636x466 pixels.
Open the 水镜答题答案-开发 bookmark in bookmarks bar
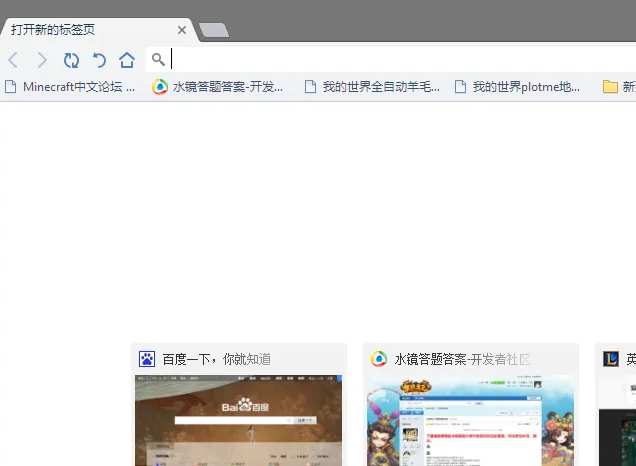point(217,87)
